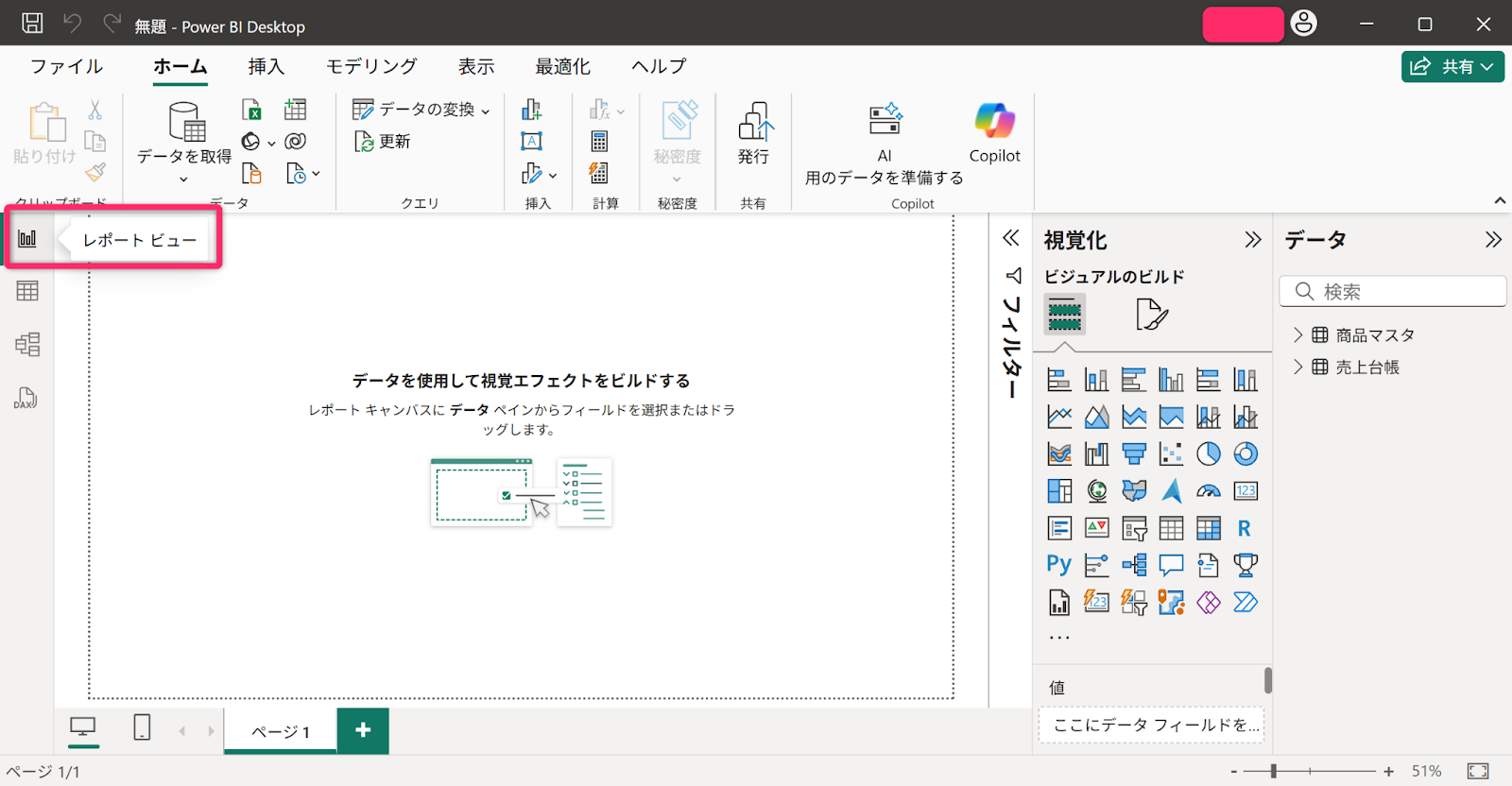This screenshot has width=1512, height=786.
Task: Expand the 商品マスタ table
Action: point(1297,334)
